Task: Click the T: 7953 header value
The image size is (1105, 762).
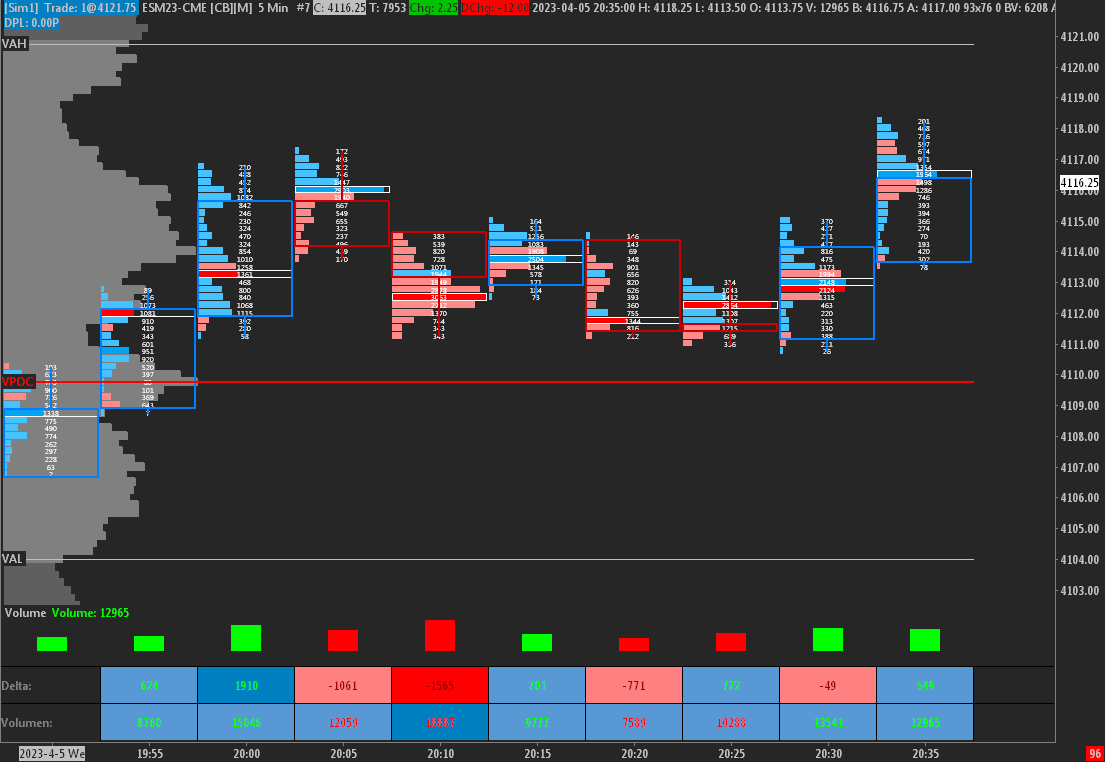Action: pos(386,8)
